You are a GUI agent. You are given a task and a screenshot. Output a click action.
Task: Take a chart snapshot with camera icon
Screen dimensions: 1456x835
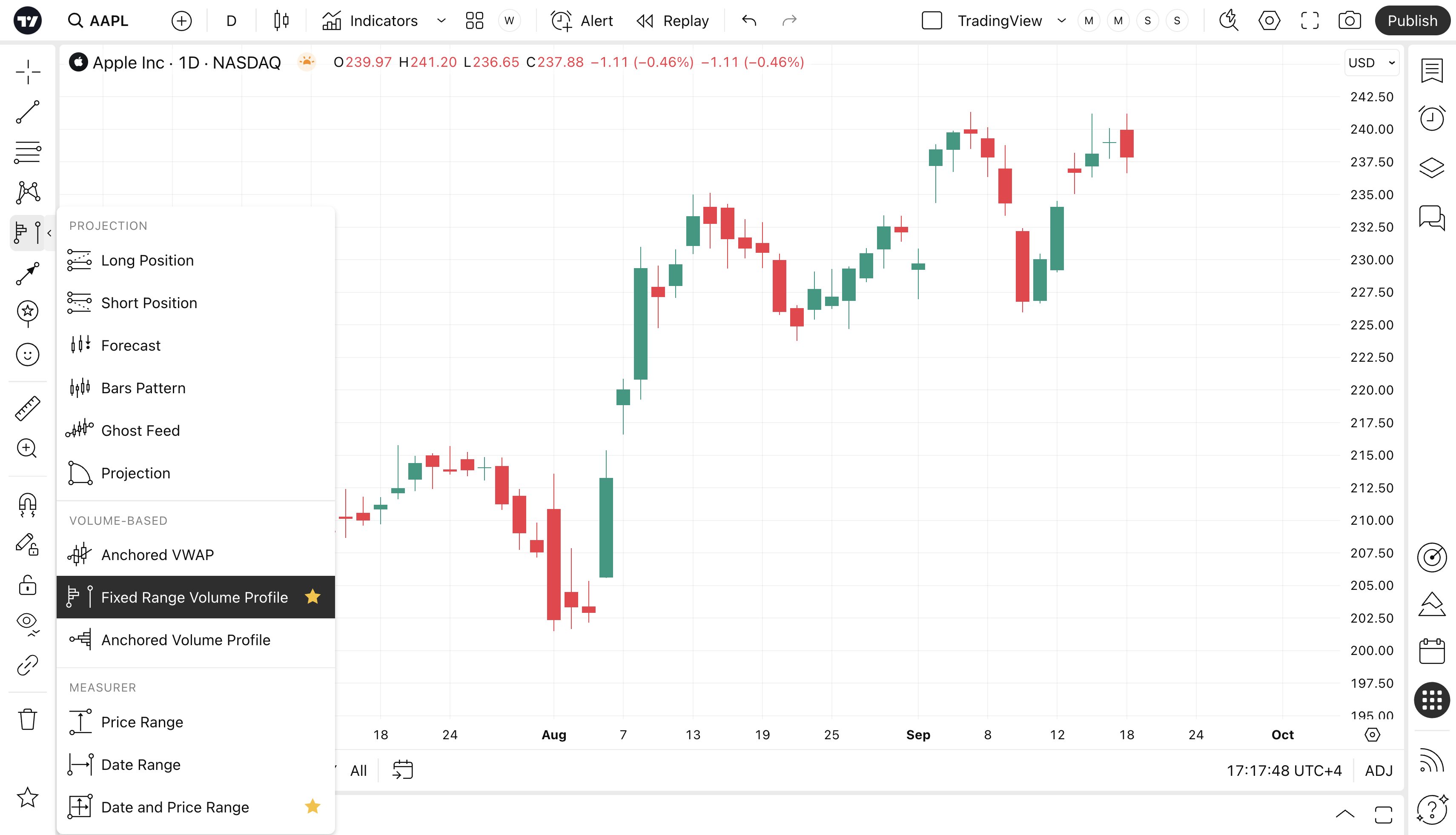(x=1349, y=21)
